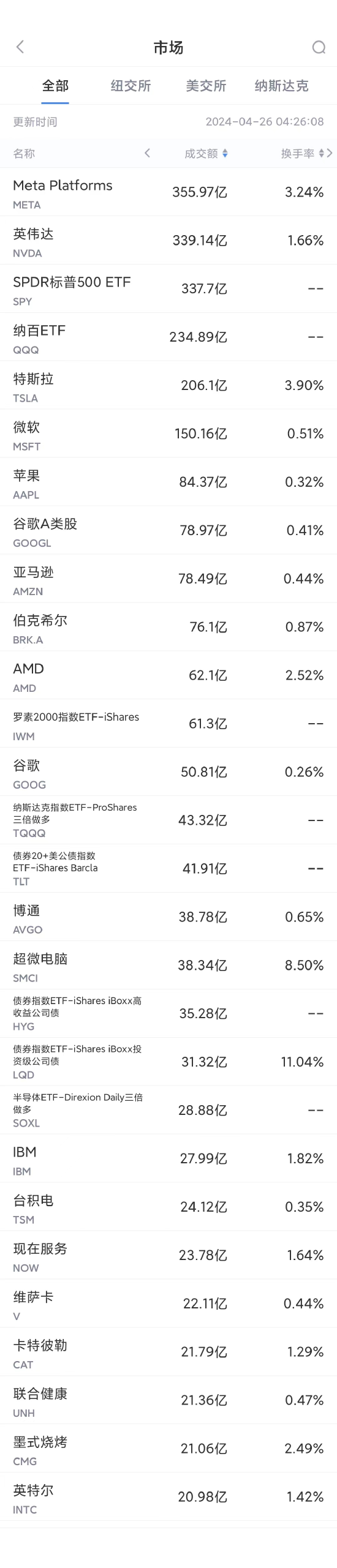Image resolution: width=337 pixels, height=1568 pixels.
Task: Show previous columns with left chevron
Action: click(147, 153)
